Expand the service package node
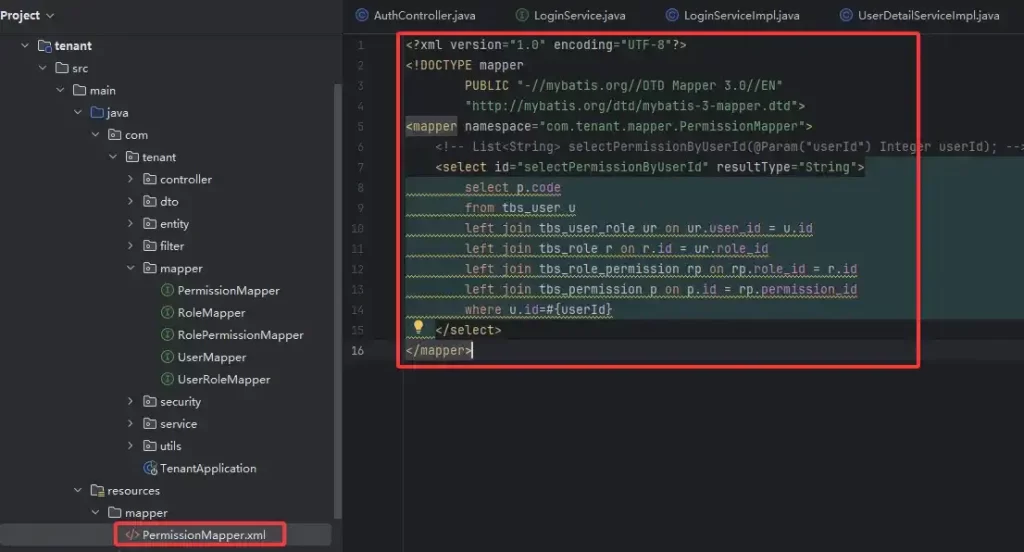The width and height of the screenshot is (1024, 552). 130,424
